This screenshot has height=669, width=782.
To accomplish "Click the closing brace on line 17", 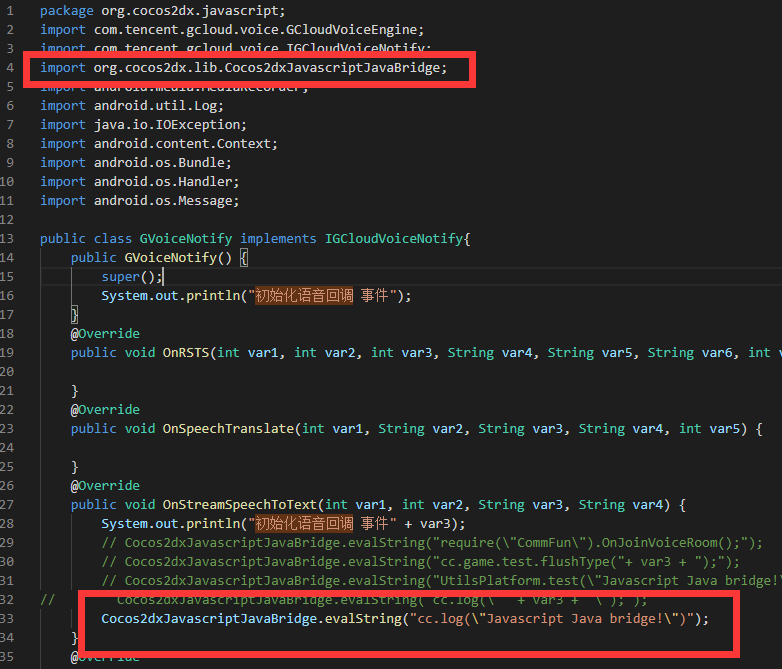I will point(75,315).
